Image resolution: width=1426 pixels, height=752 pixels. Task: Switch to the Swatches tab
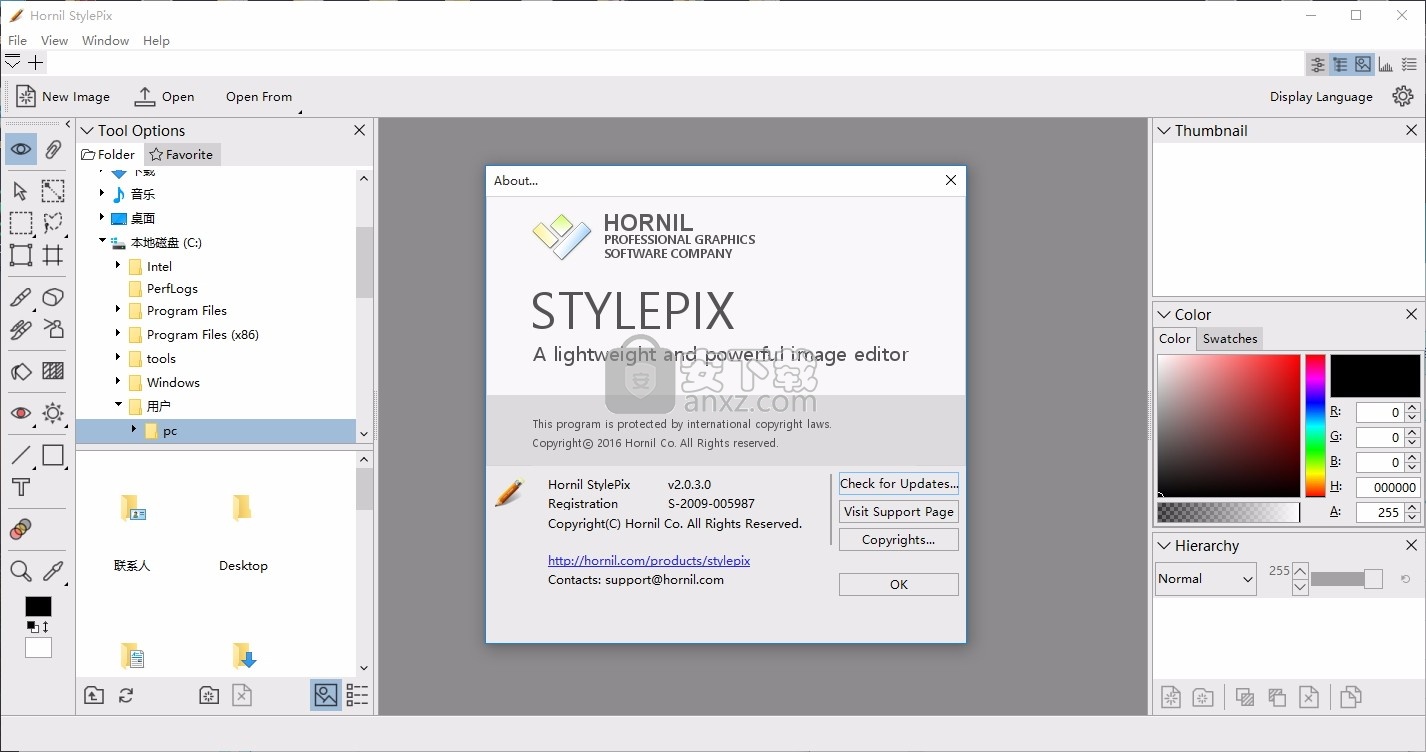[1230, 339]
